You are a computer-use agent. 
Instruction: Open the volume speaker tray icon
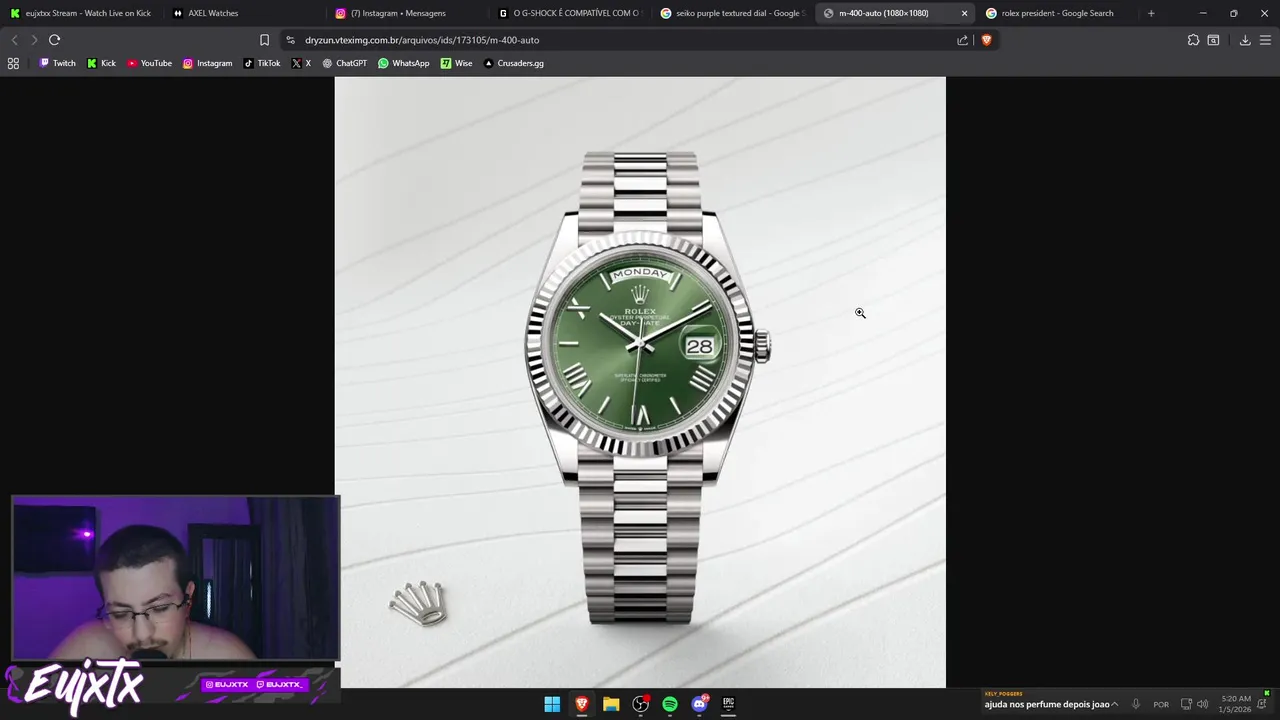coord(1202,704)
